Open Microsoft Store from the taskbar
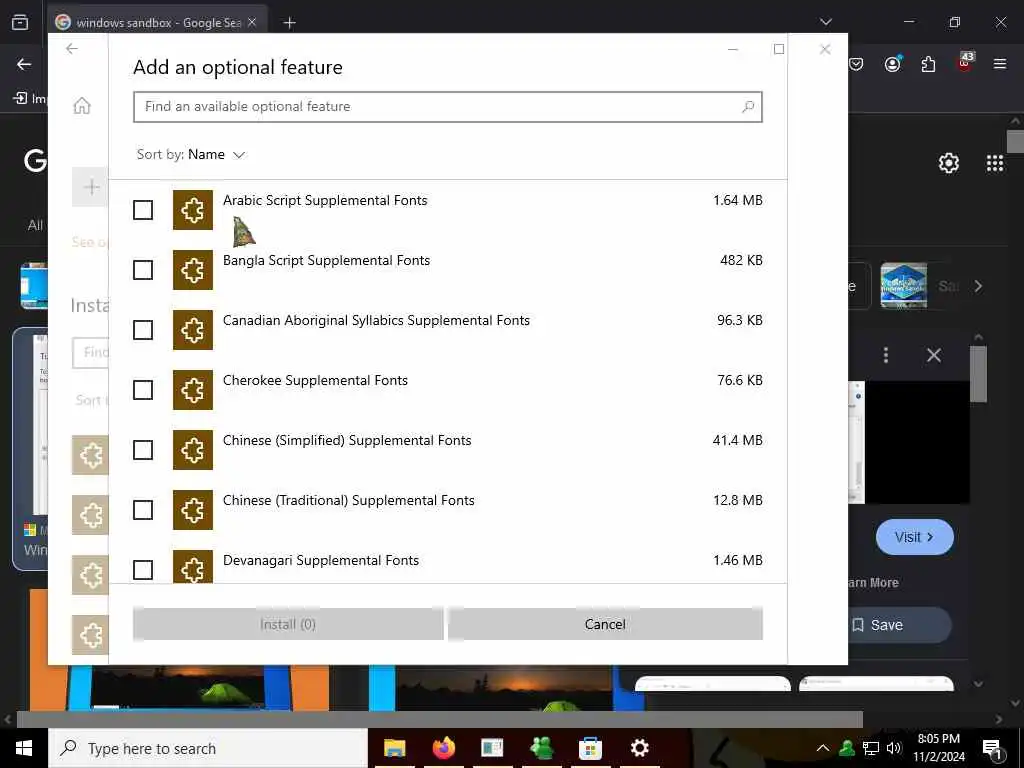1024x768 pixels. (590, 748)
